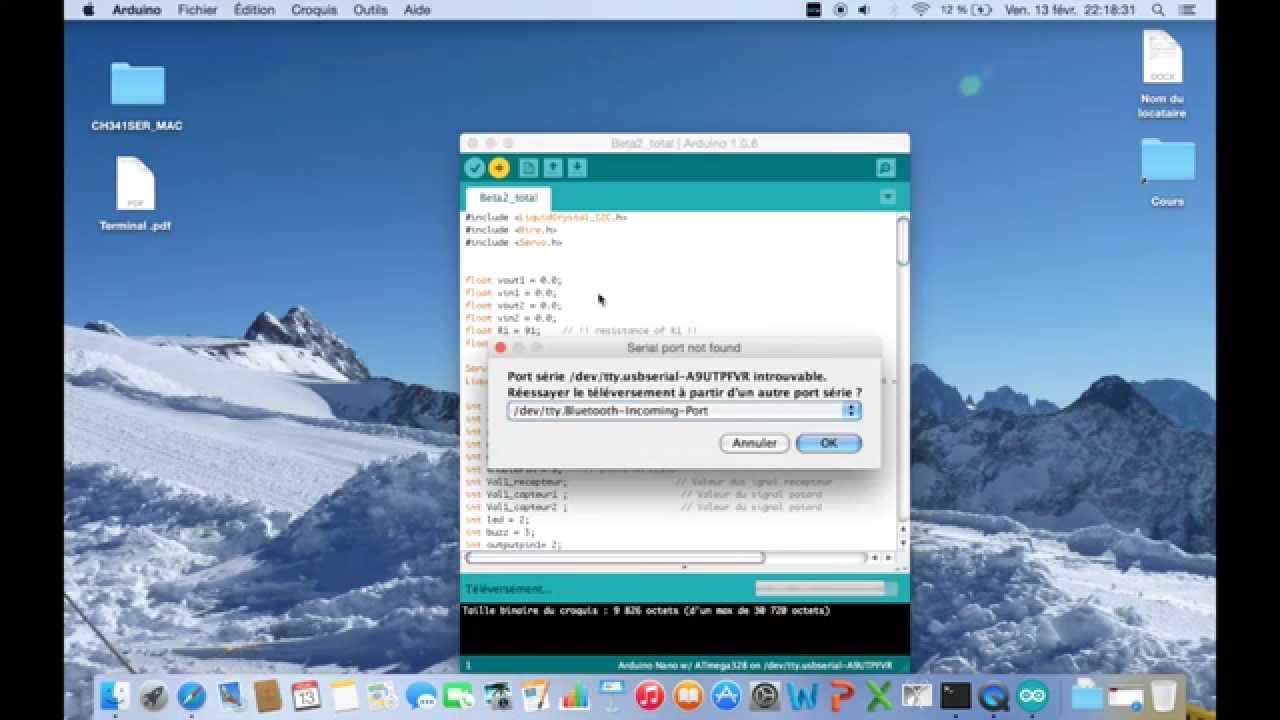The width and height of the screenshot is (1280, 720).
Task: Click the vertical scrollbar of the code editor
Action: (903, 368)
